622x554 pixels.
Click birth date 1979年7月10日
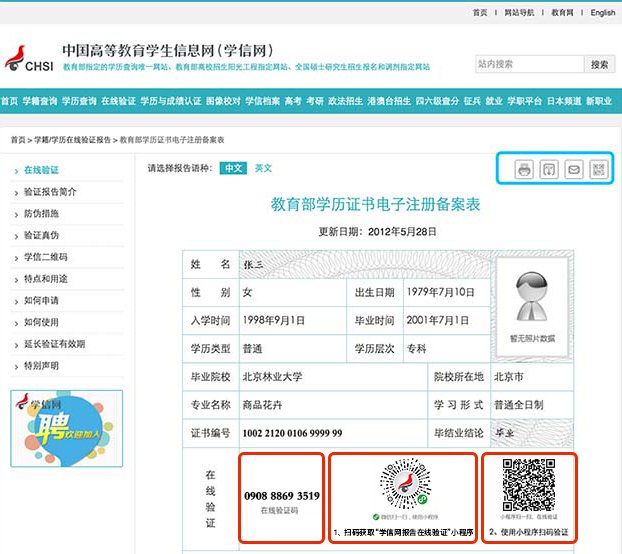pyautogui.click(x=440, y=292)
